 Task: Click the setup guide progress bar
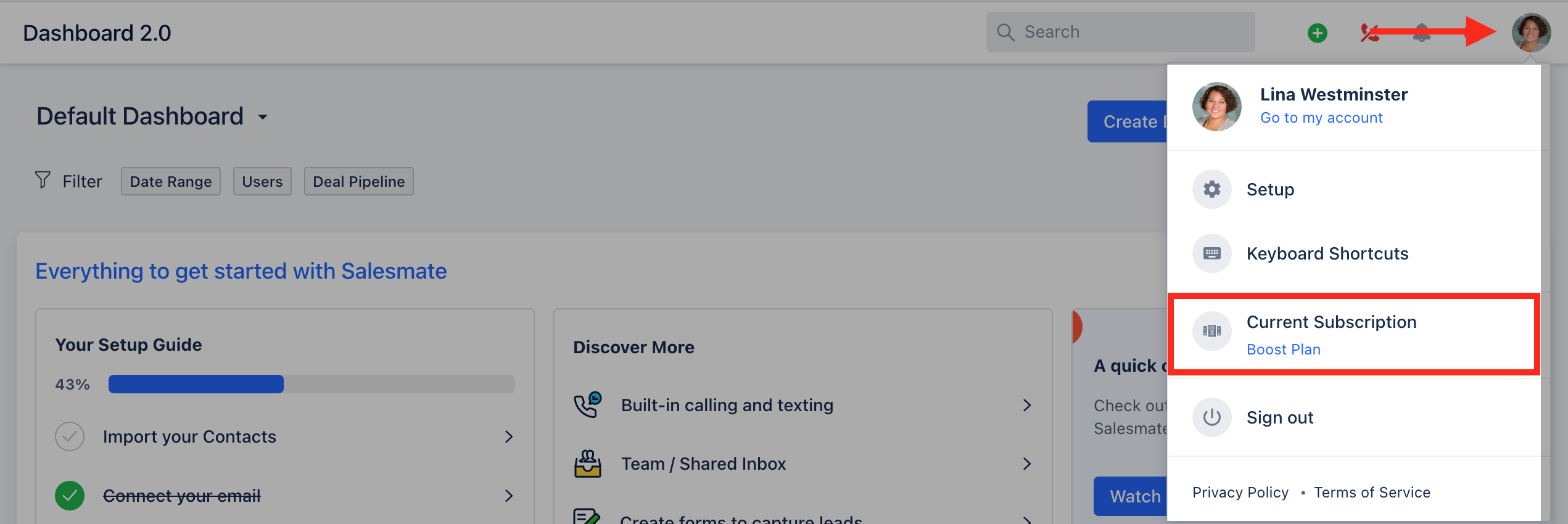point(312,384)
